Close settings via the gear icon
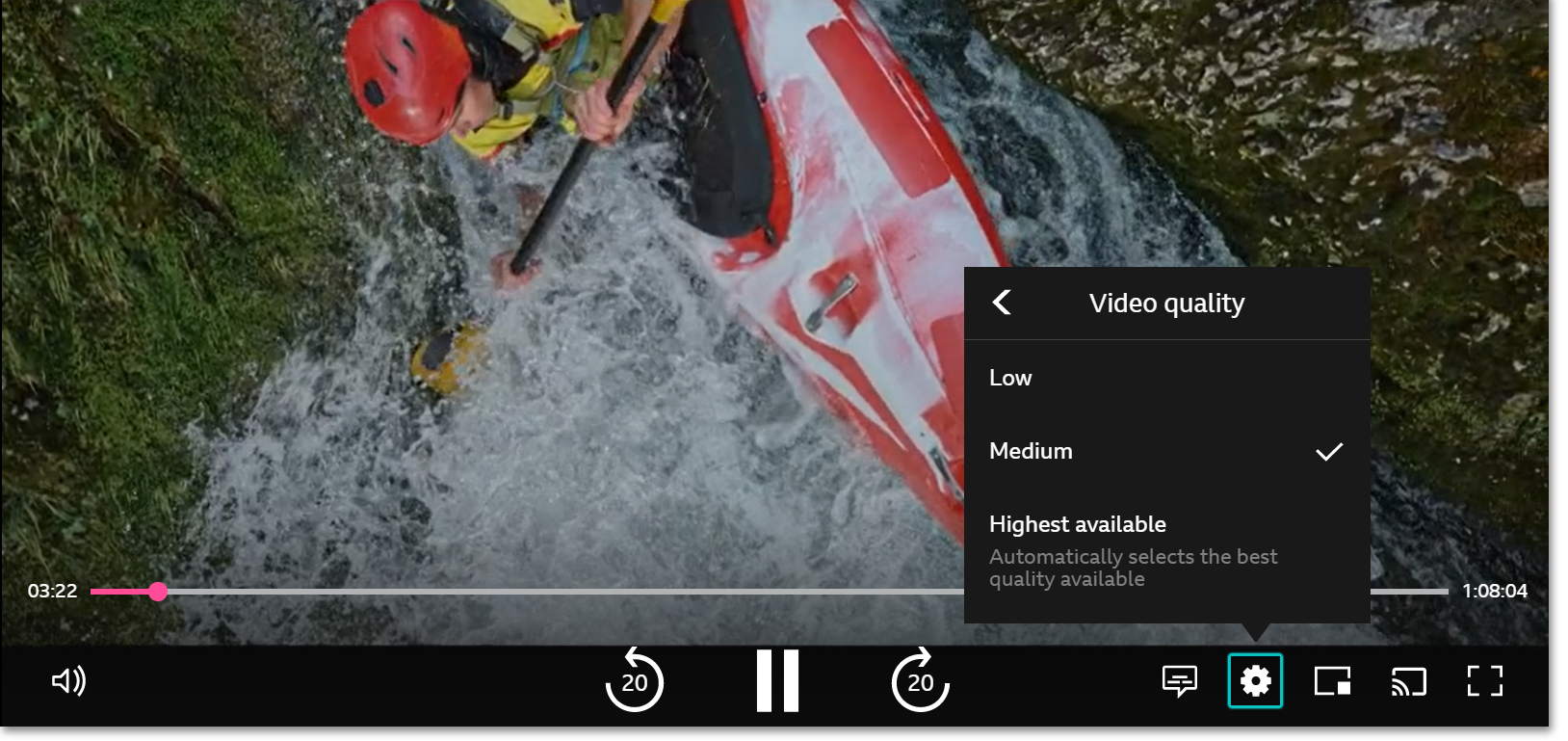Image resolution: width=1568 pixels, height=741 pixels. click(x=1255, y=681)
